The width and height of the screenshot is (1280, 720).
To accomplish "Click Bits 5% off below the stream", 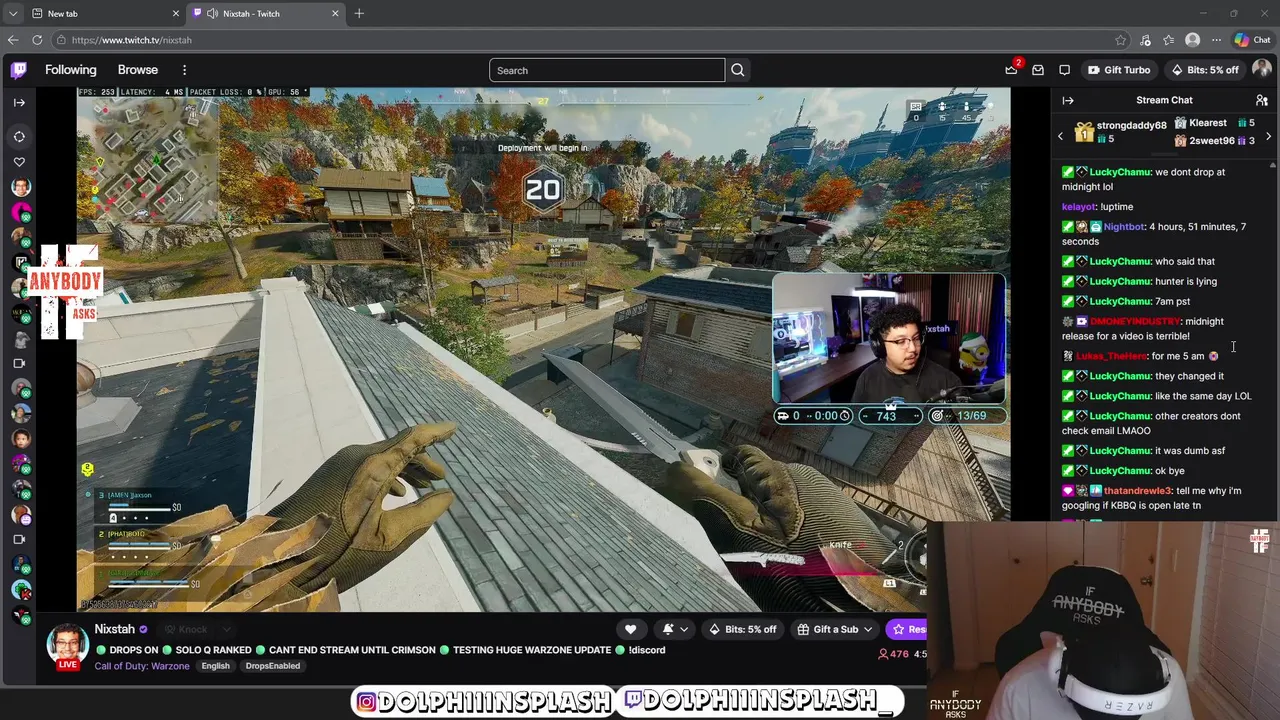I will pyautogui.click(x=742, y=629).
